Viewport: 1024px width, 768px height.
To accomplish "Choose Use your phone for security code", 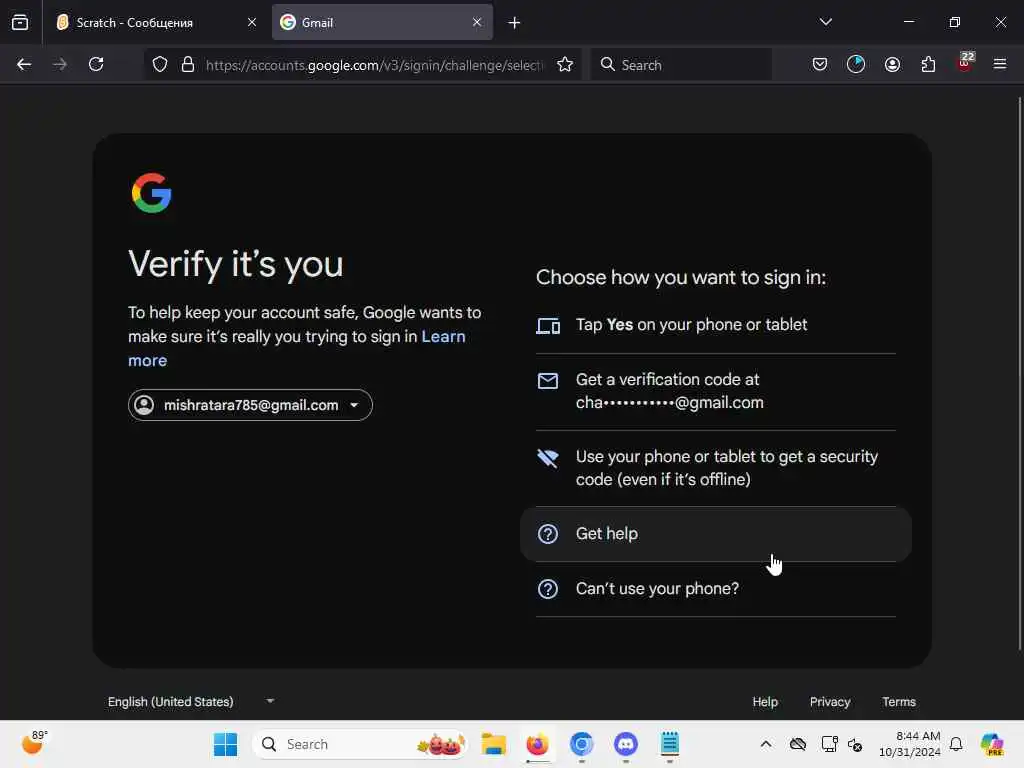I will point(716,468).
